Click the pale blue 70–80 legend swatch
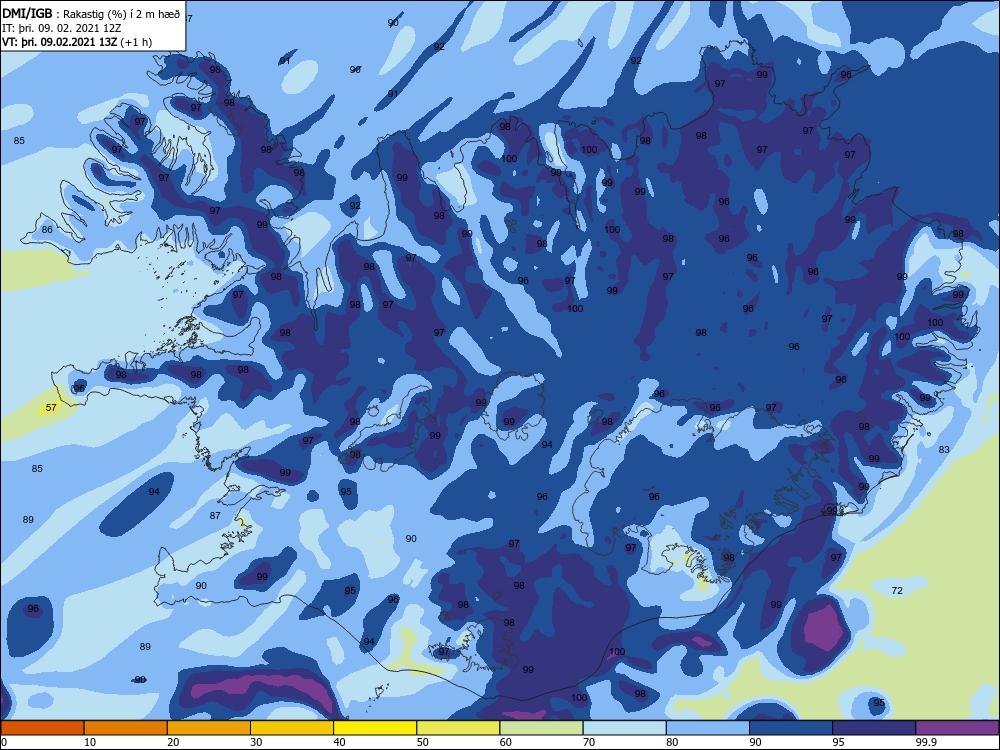 pos(624,728)
